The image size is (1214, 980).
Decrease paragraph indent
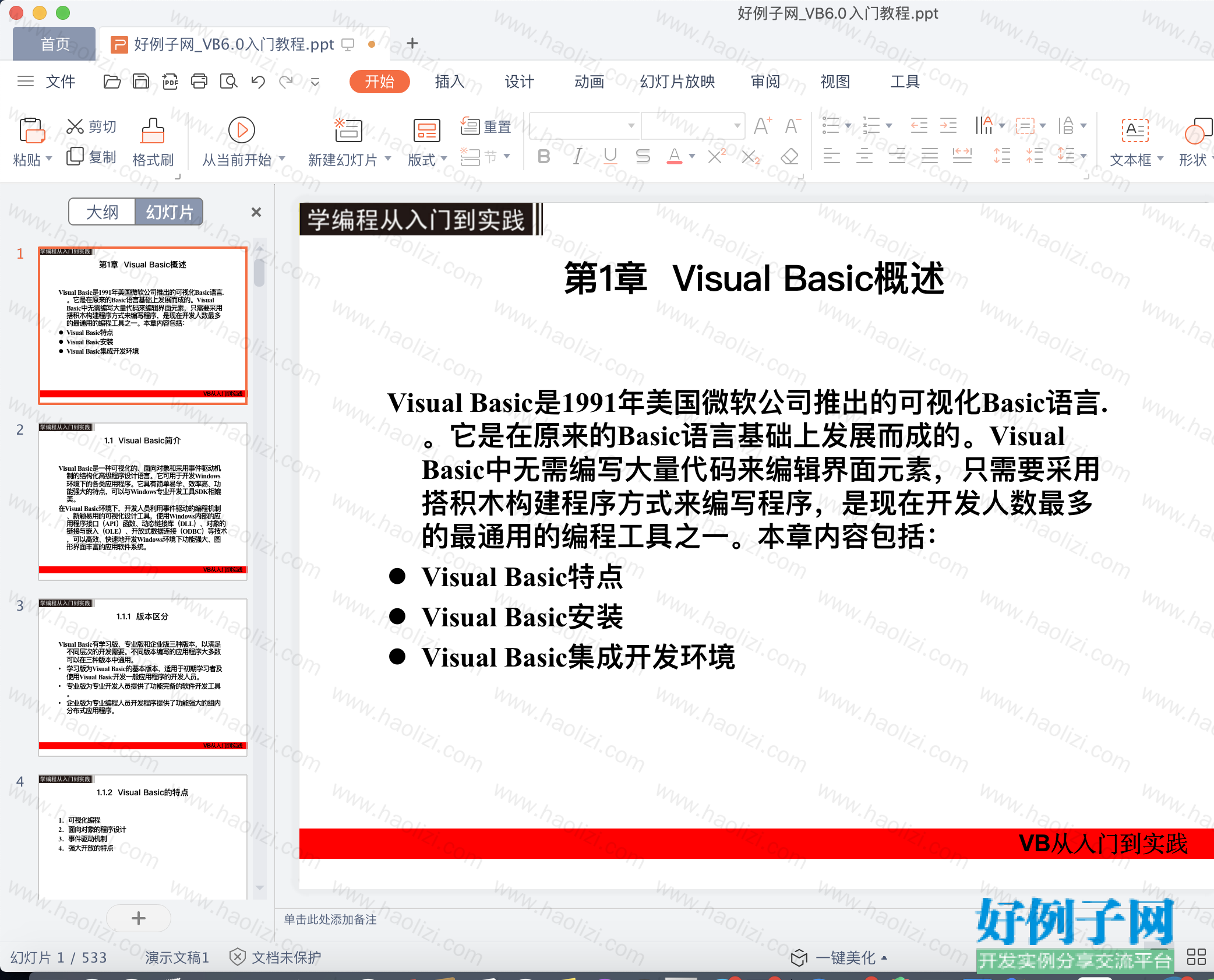(919, 126)
